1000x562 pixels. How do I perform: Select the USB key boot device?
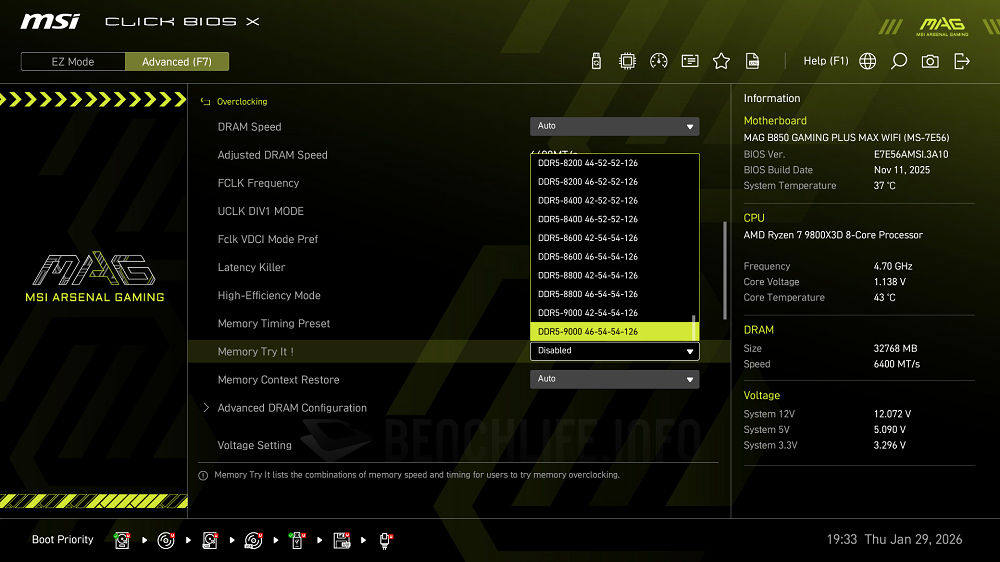(x=297, y=540)
